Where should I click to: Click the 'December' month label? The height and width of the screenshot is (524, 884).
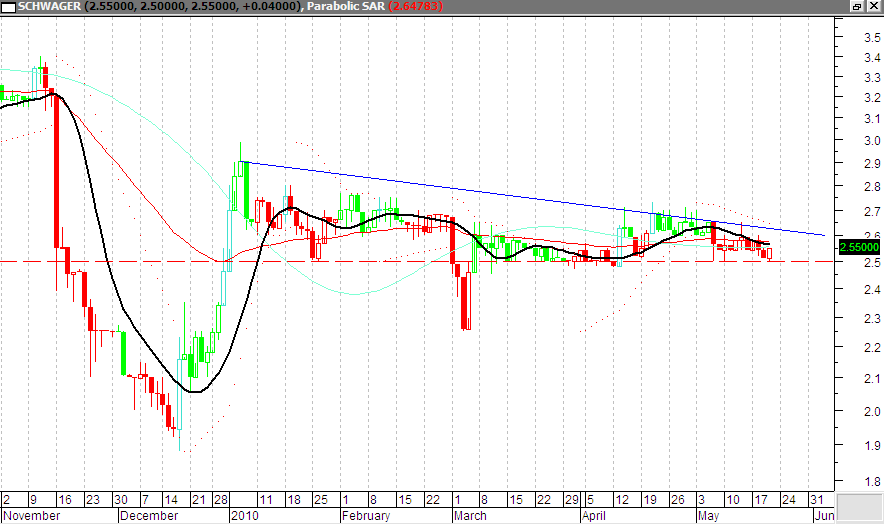coord(149,516)
